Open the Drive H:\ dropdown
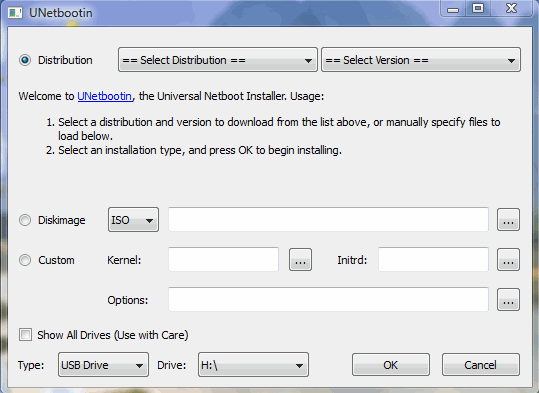Image resolution: width=539 pixels, height=393 pixels. [253, 364]
